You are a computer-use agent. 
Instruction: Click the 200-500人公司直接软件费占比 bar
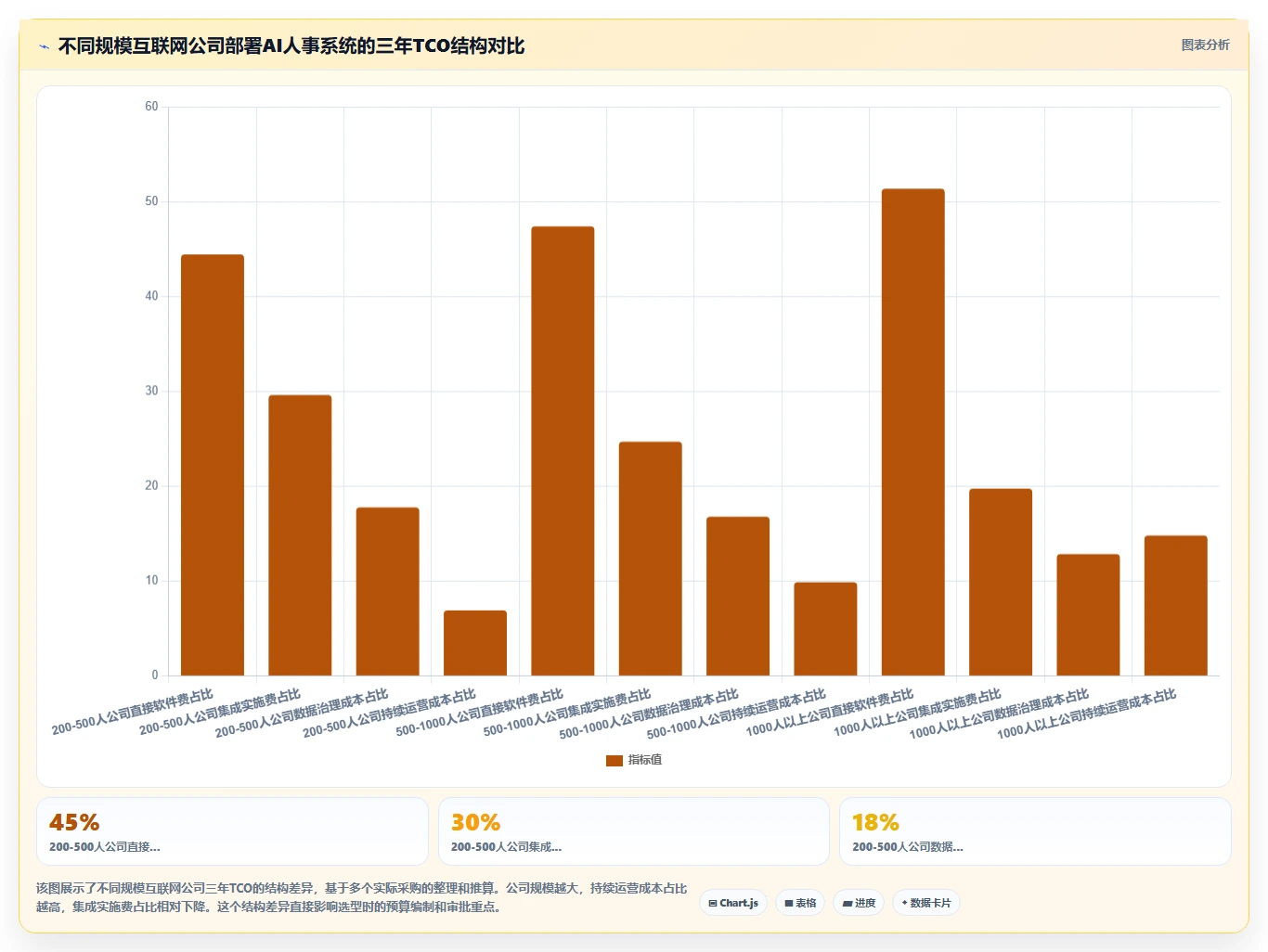tap(213, 465)
